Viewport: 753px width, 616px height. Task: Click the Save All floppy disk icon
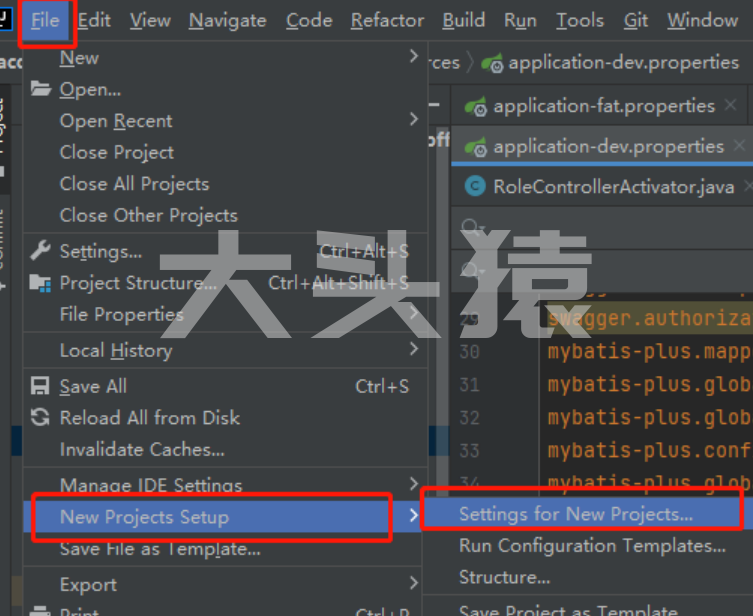coord(40,386)
